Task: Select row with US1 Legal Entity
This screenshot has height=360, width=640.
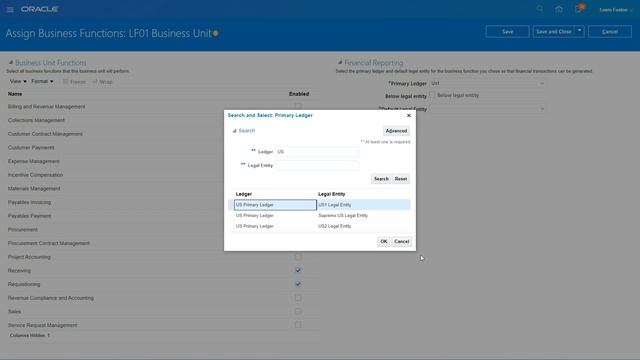Action: point(319,205)
